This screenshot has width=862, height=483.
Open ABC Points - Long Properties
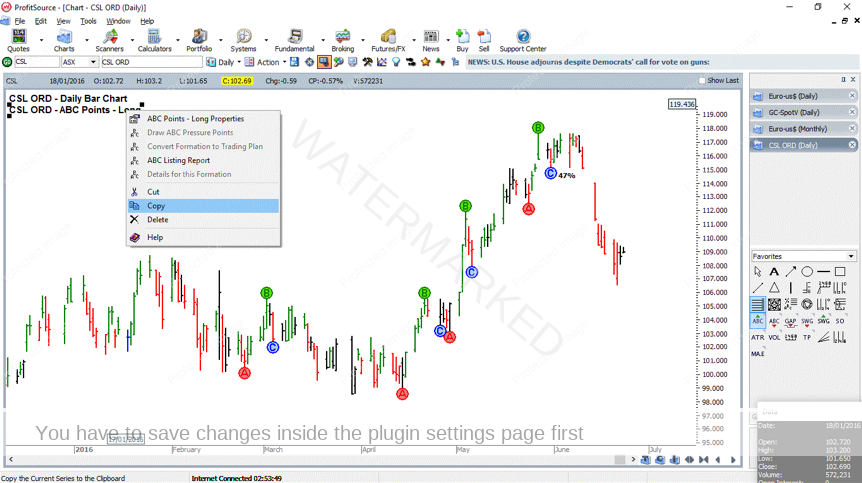pyautogui.click(x=203, y=119)
